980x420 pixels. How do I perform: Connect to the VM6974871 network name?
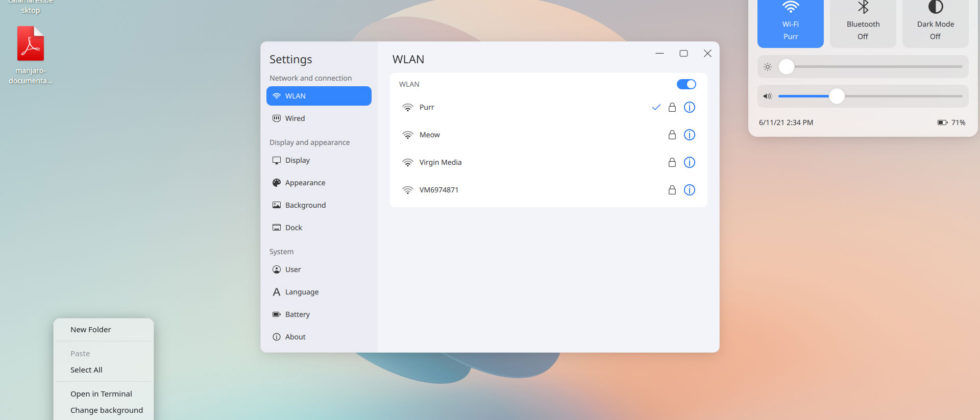pos(439,190)
